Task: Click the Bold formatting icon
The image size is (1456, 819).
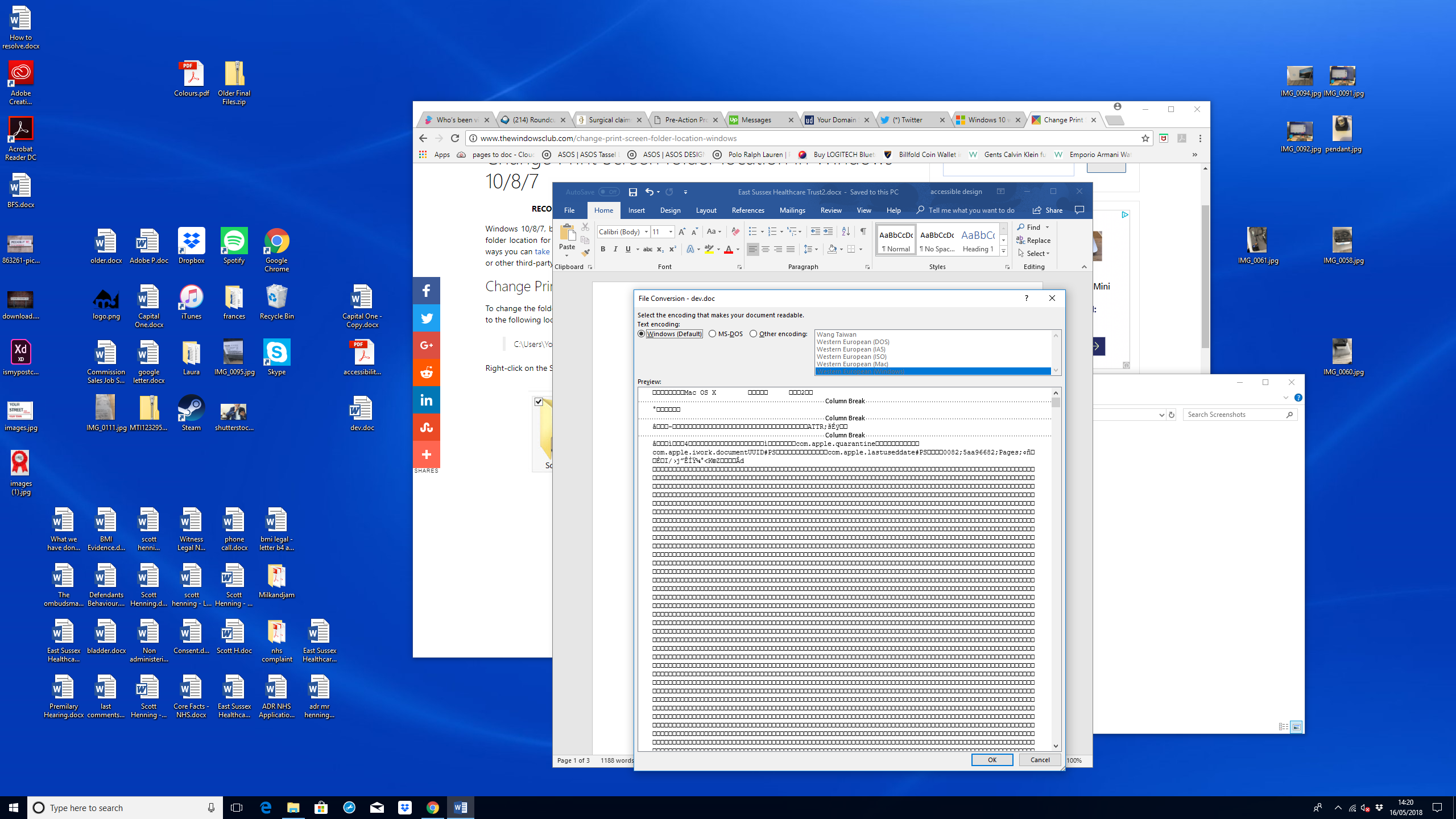Action: click(602, 249)
